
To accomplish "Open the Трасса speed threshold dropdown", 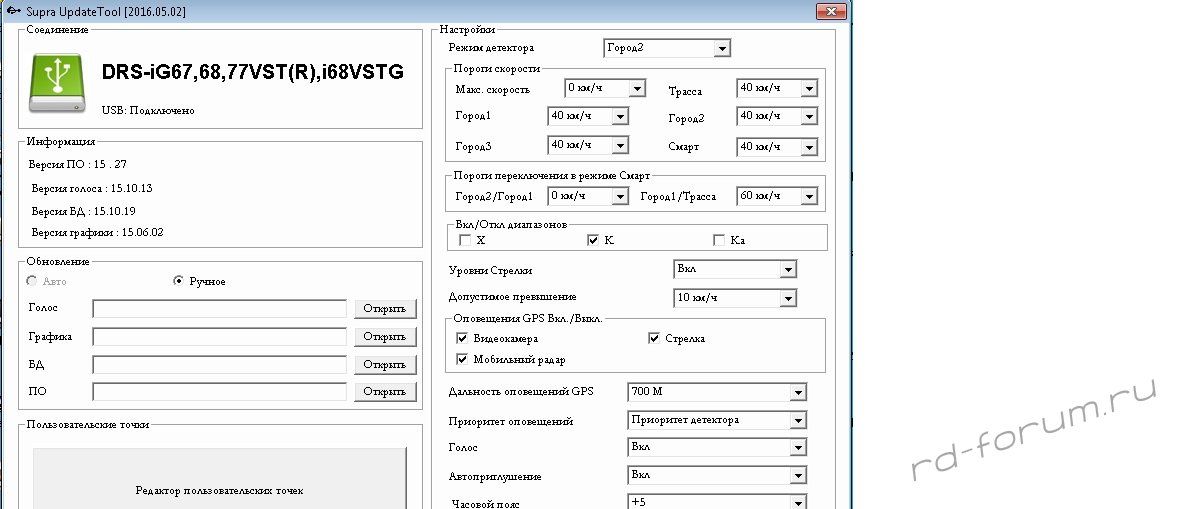I will (777, 88).
